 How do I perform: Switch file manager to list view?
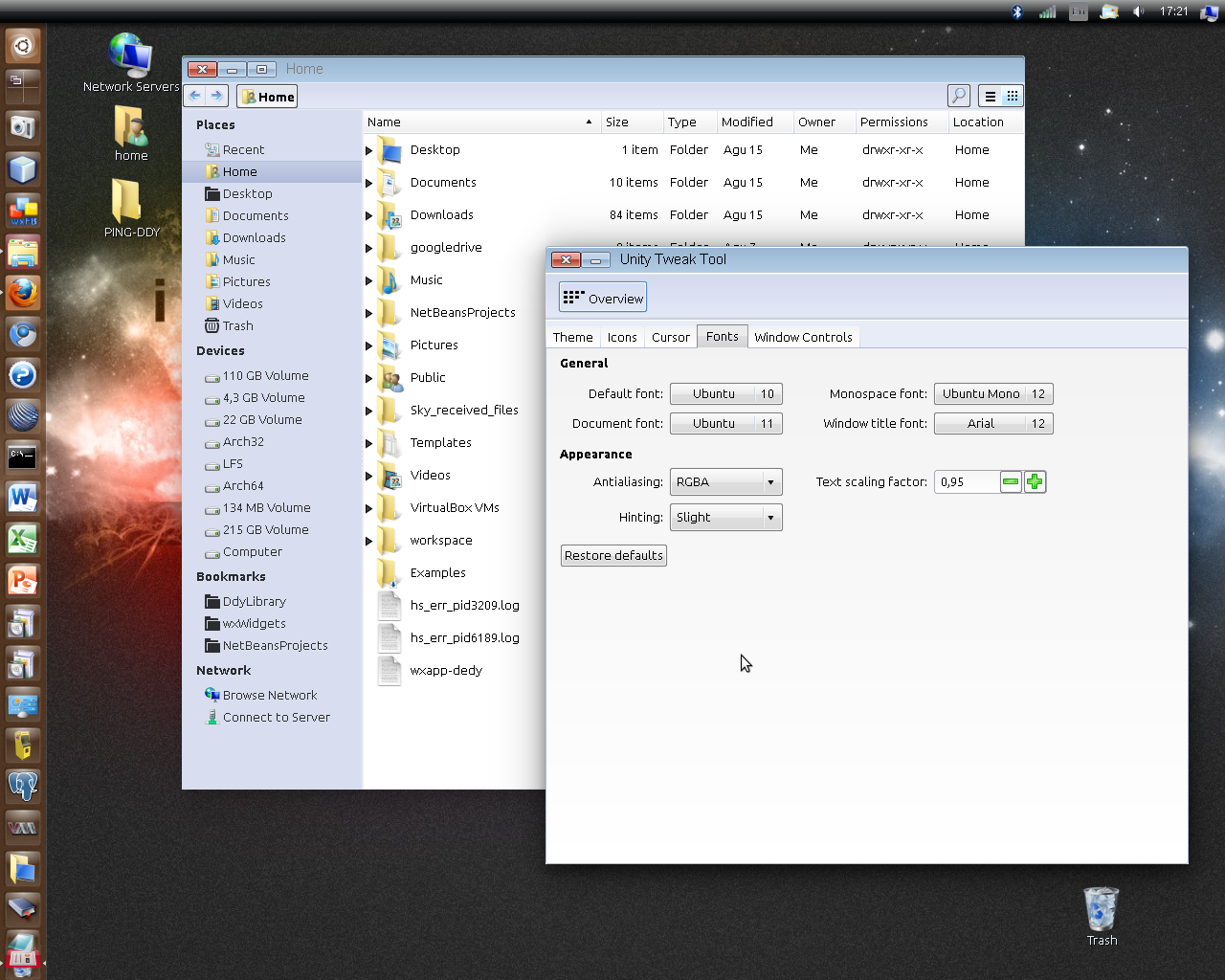point(989,96)
